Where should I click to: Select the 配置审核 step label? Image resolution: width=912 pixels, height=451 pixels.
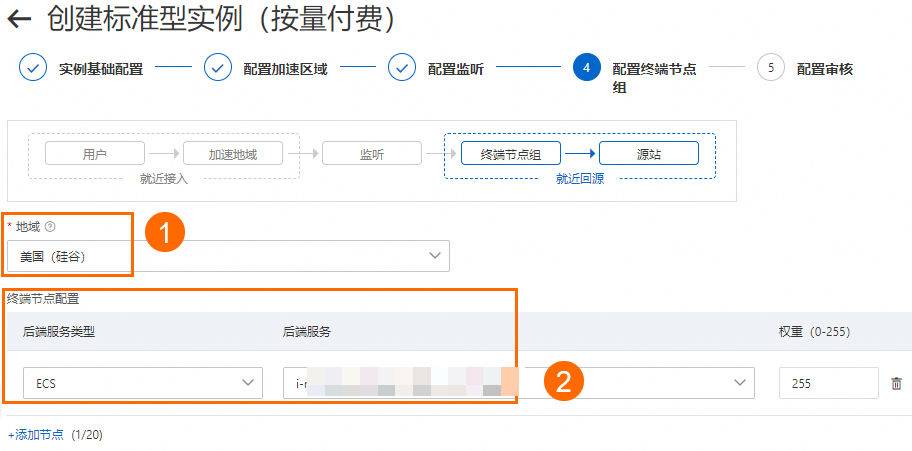pos(825,70)
